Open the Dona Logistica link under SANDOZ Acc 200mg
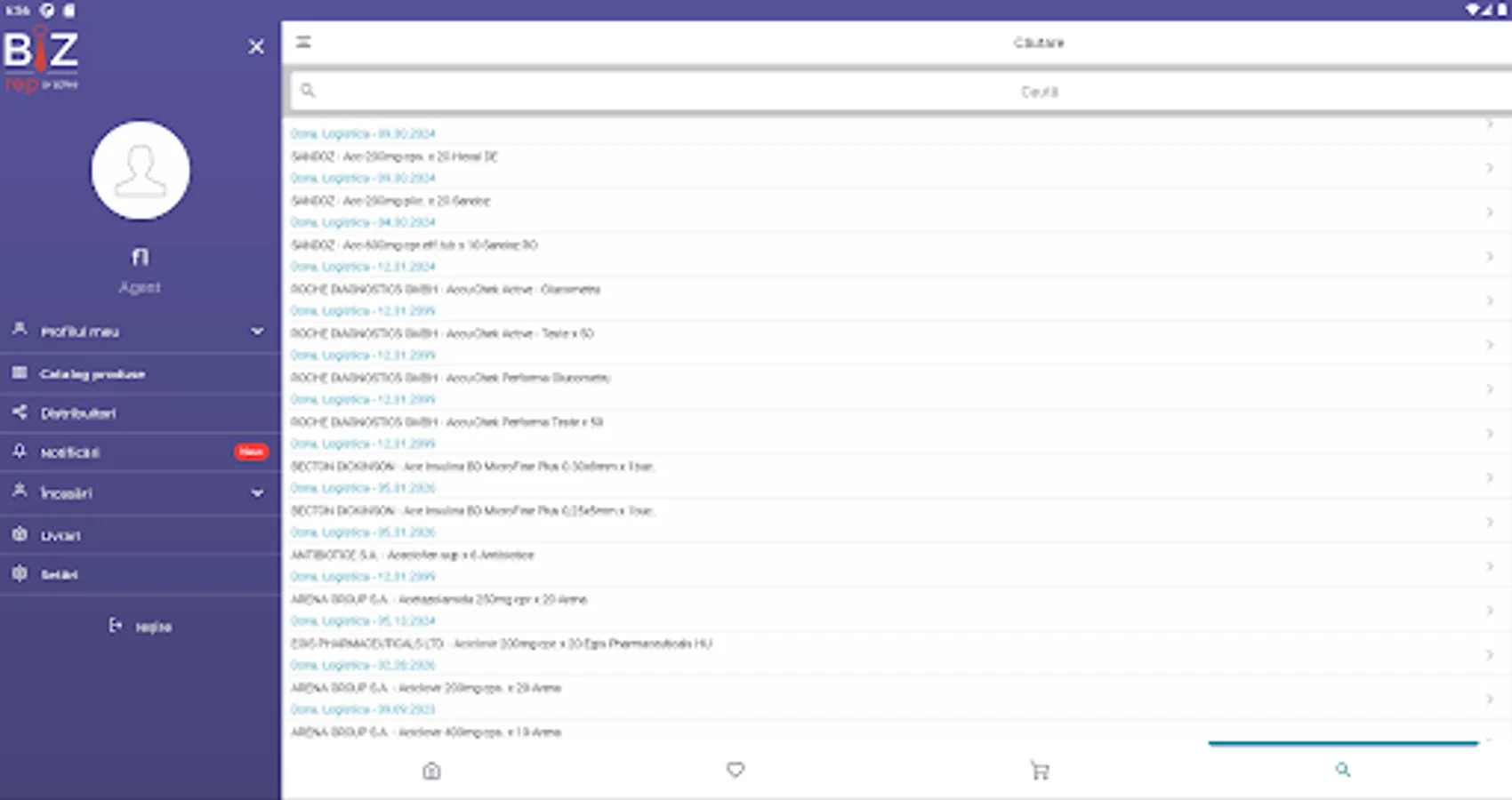Screen dimensions: 1512x800 pyautogui.click(x=363, y=177)
